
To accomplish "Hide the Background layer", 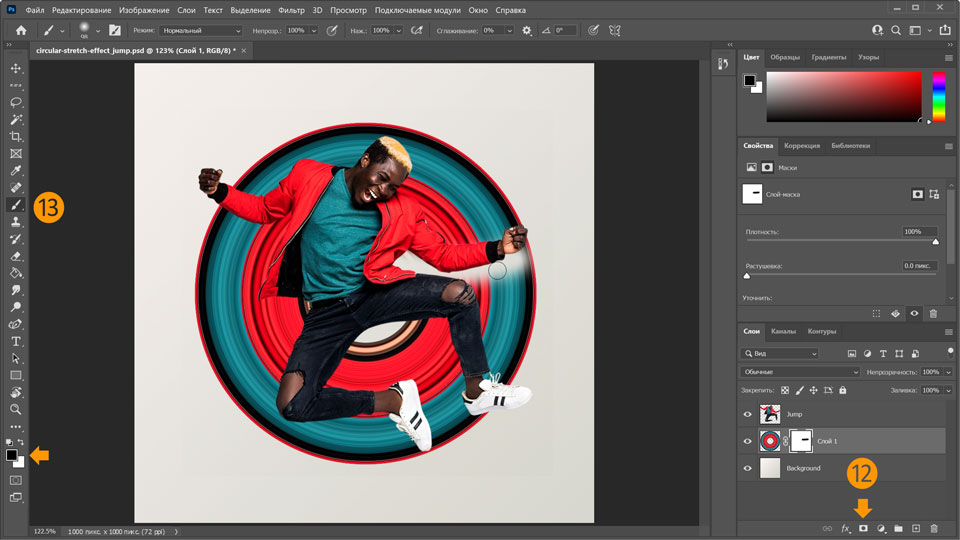I will pyautogui.click(x=747, y=468).
